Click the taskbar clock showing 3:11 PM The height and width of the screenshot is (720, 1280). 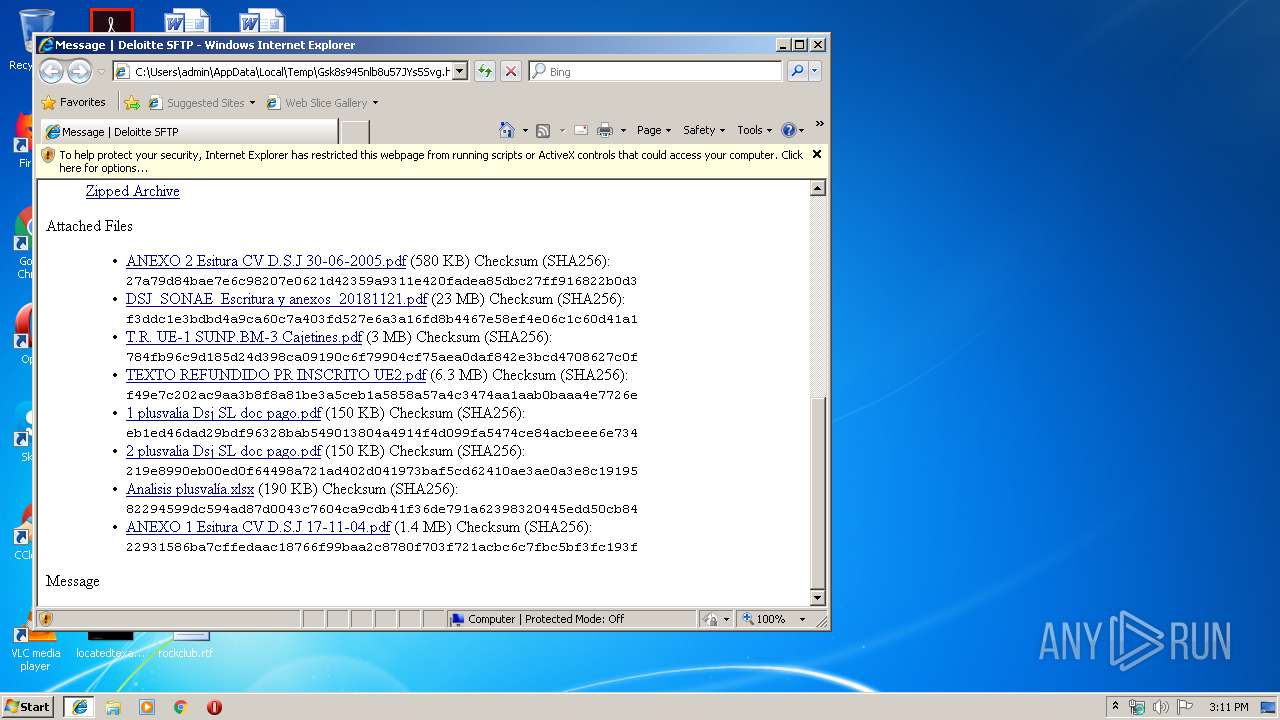point(1229,707)
